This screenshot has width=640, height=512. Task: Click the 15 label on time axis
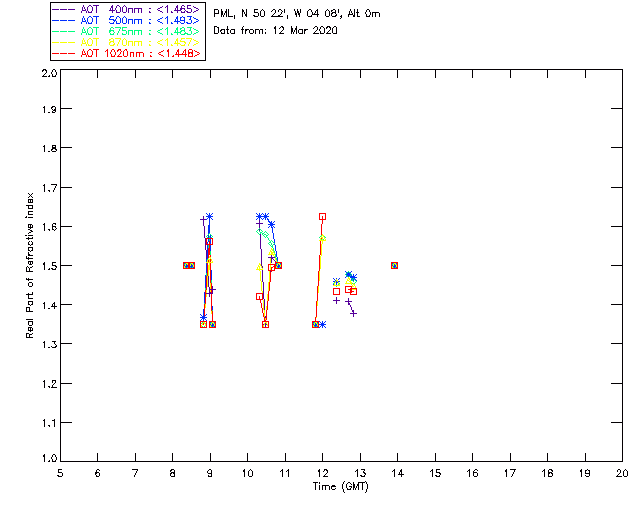(435, 473)
